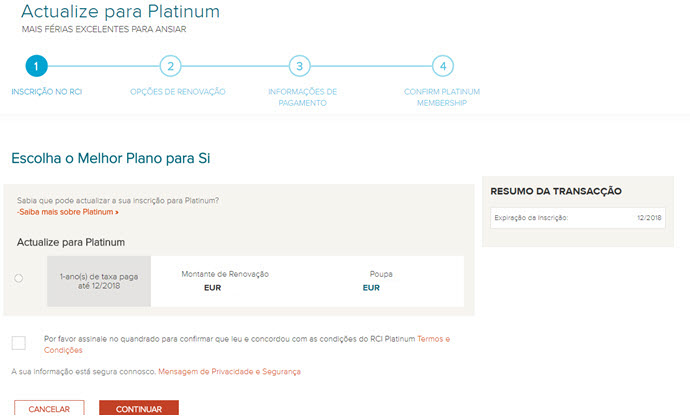Click 'Actualize para Platinum' plan section heading
The height and width of the screenshot is (416, 690).
coord(71,243)
